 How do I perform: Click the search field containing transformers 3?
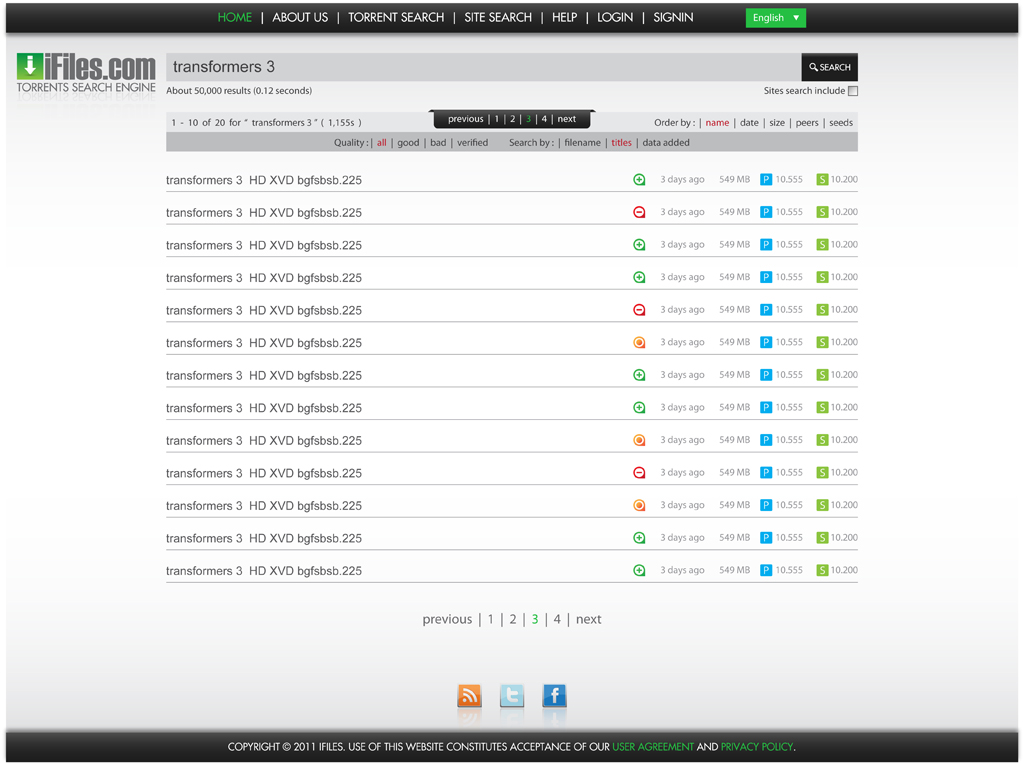[x=483, y=67]
